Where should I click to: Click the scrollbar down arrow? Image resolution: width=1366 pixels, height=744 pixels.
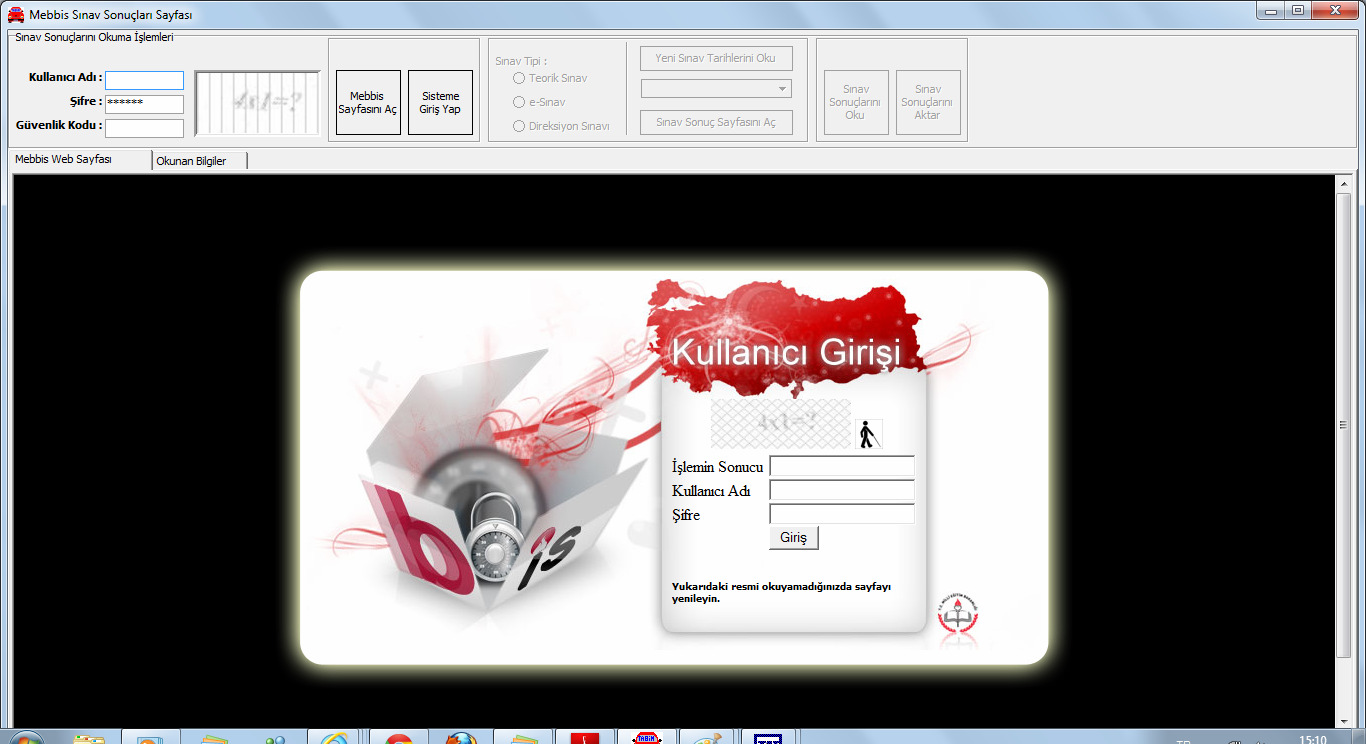[x=1343, y=721]
